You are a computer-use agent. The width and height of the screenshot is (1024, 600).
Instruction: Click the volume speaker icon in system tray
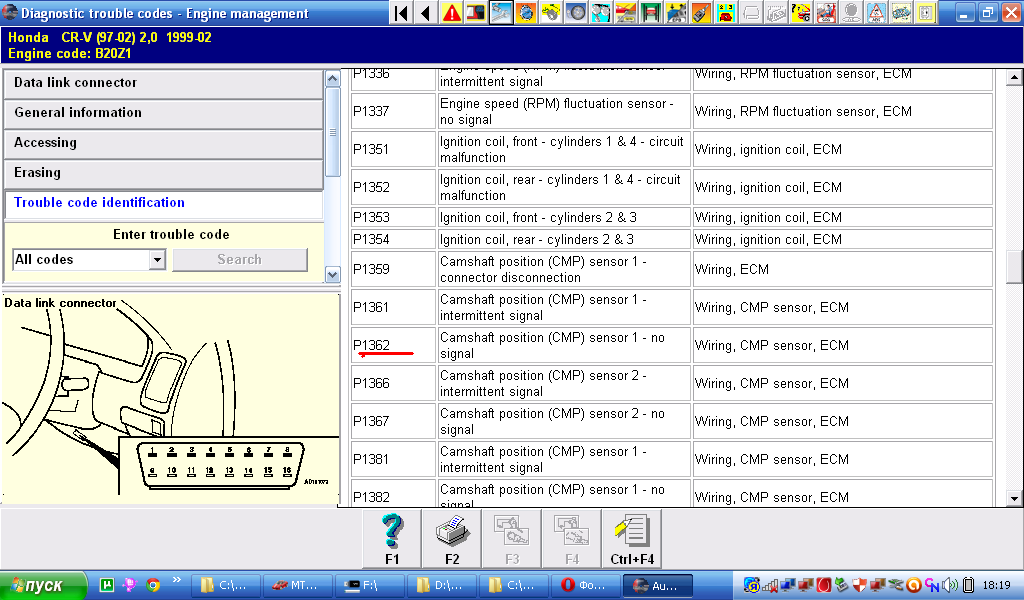tap(950, 585)
